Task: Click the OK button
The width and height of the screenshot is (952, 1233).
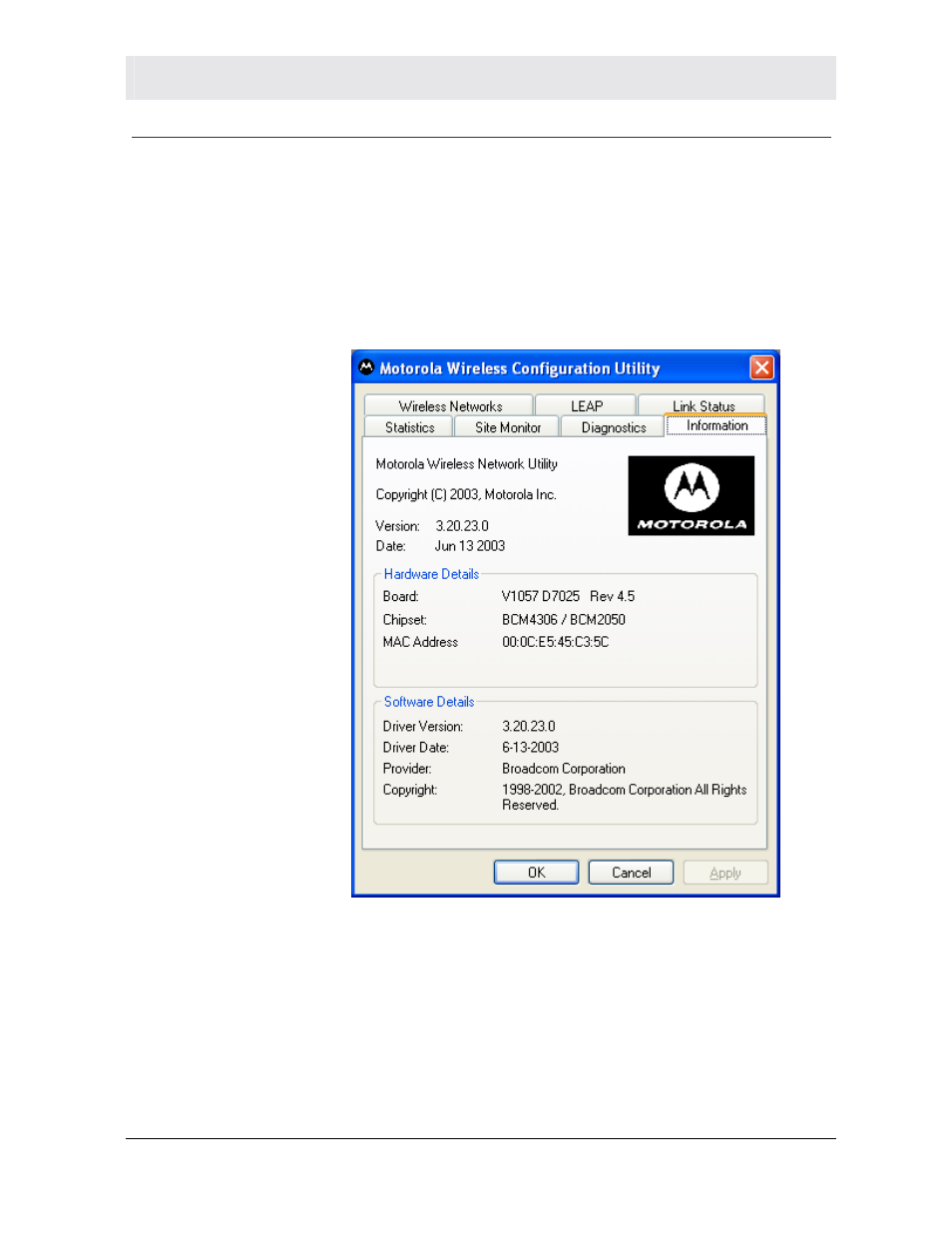Action: point(536,873)
